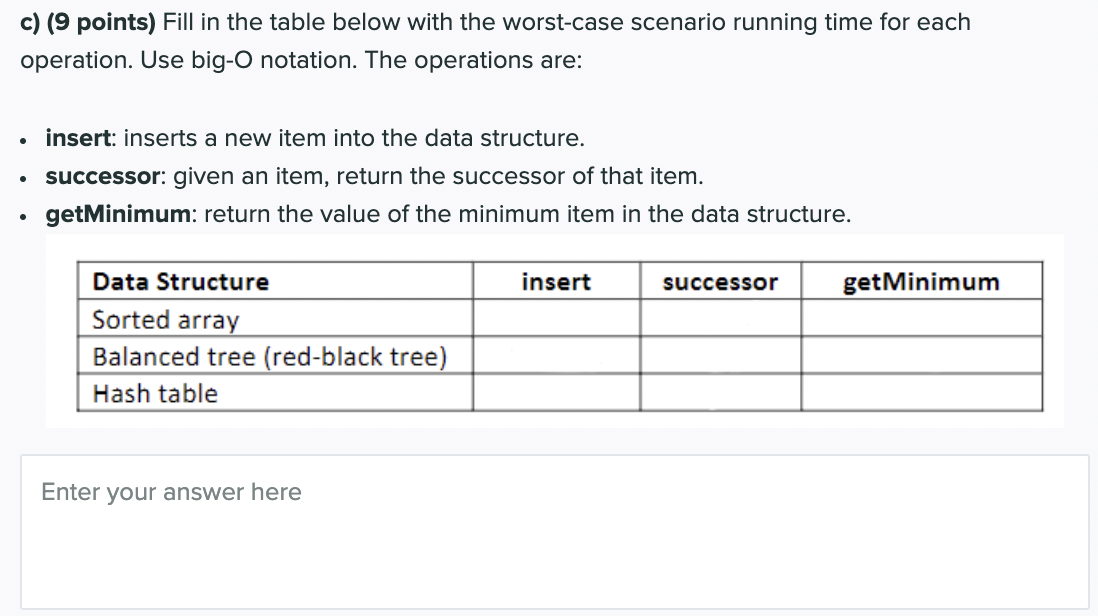The height and width of the screenshot is (616, 1098).
Task: Click the empty successor cell for Hash table
Action: [720, 393]
